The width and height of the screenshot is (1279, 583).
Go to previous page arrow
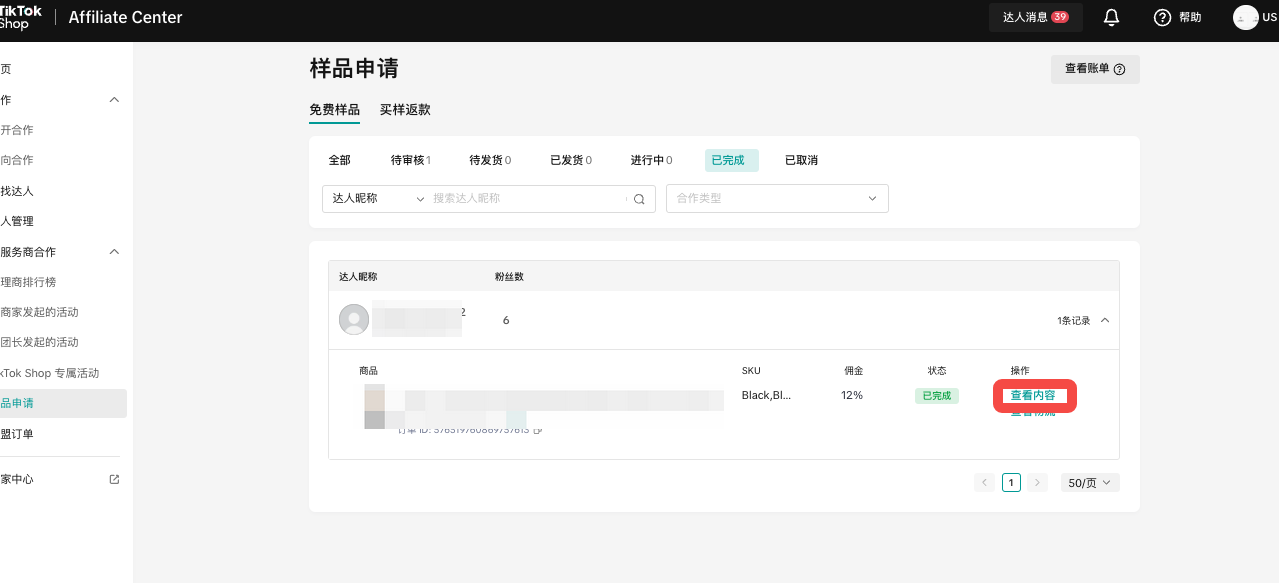(x=985, y=483)
